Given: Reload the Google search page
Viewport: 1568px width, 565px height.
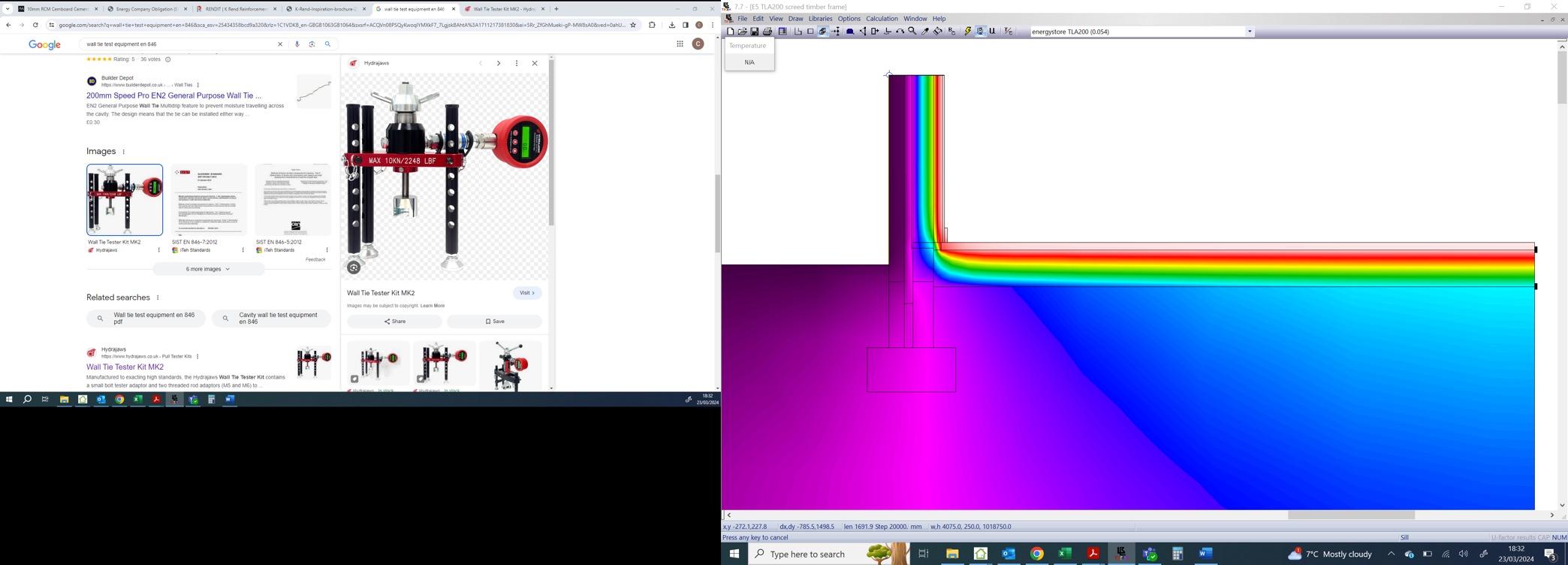Looking at the screenshot, I should click(35, 25).
